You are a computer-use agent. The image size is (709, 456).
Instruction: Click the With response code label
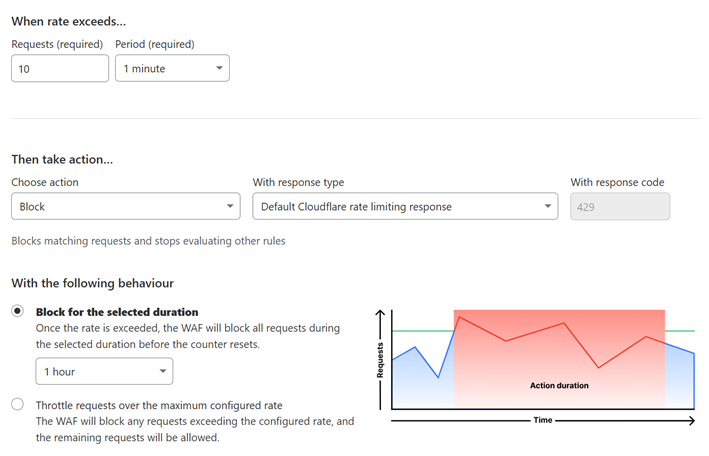coord(617,182)
